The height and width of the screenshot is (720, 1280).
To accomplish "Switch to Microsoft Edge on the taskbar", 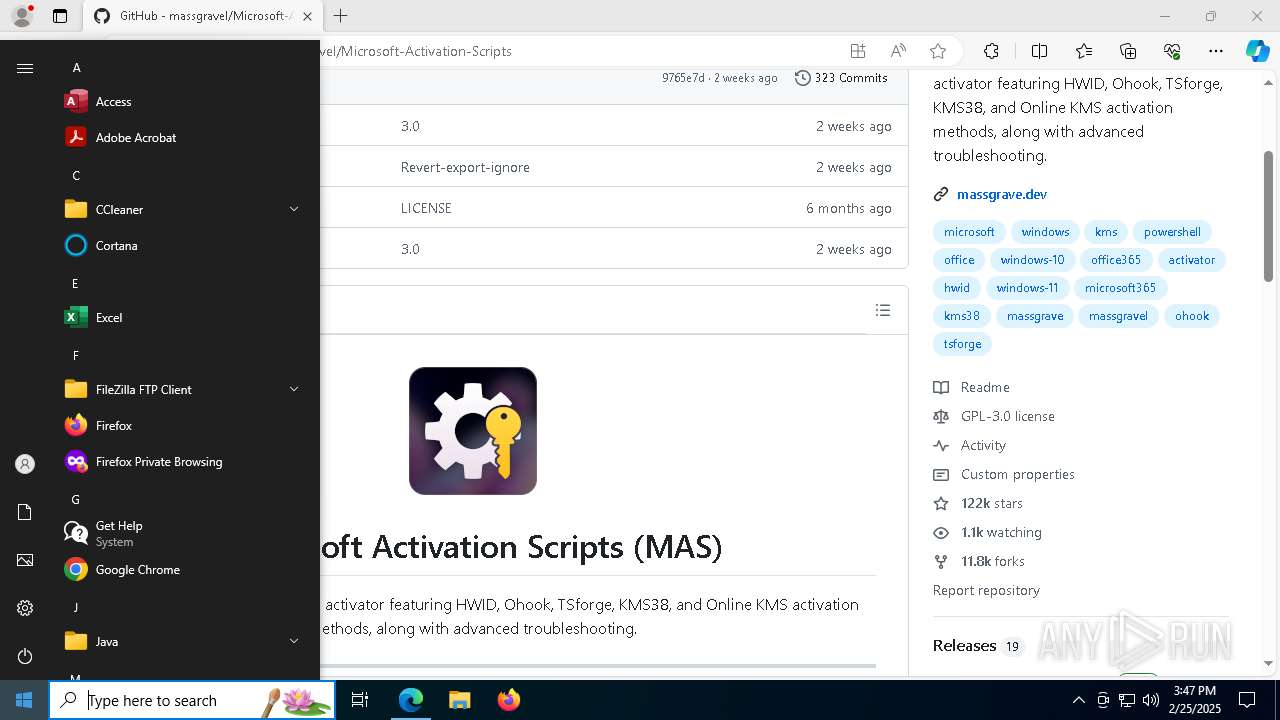I will 411,700.
